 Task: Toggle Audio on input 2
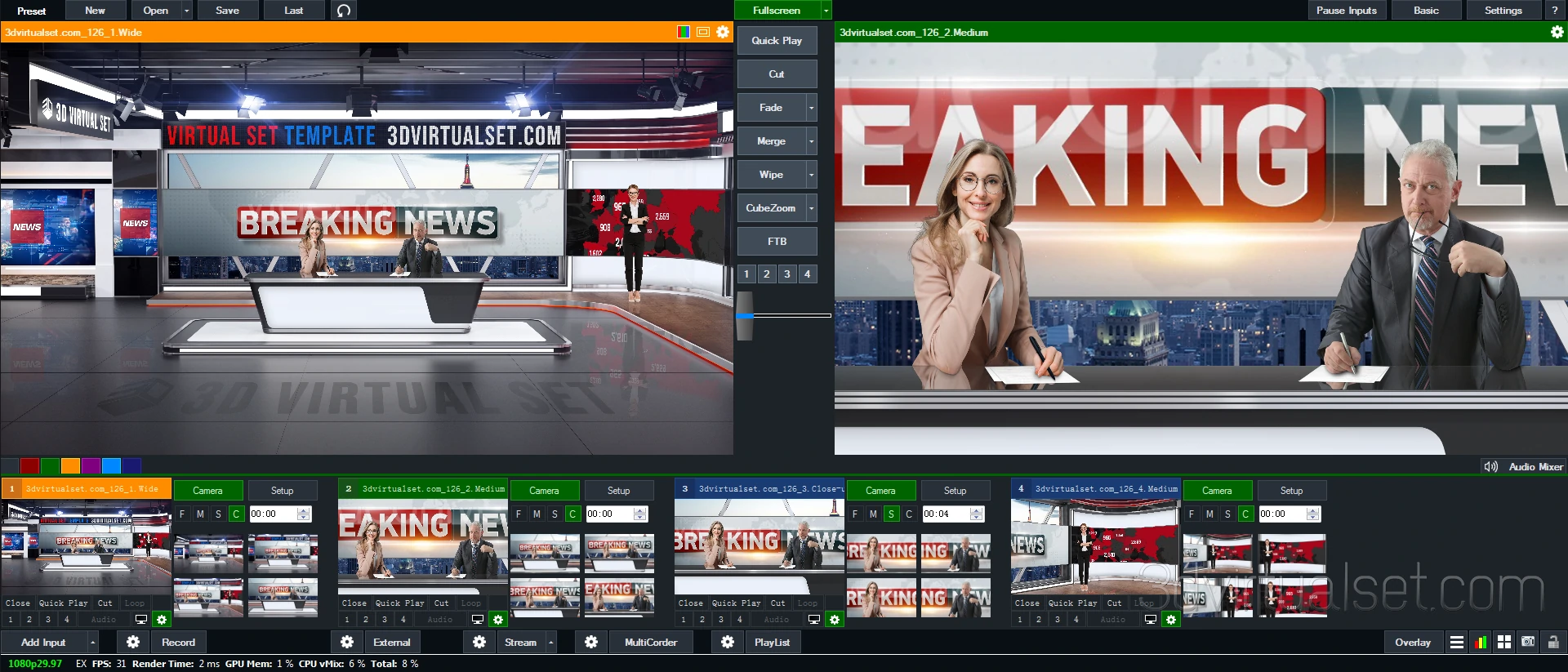tap(440, 620)
